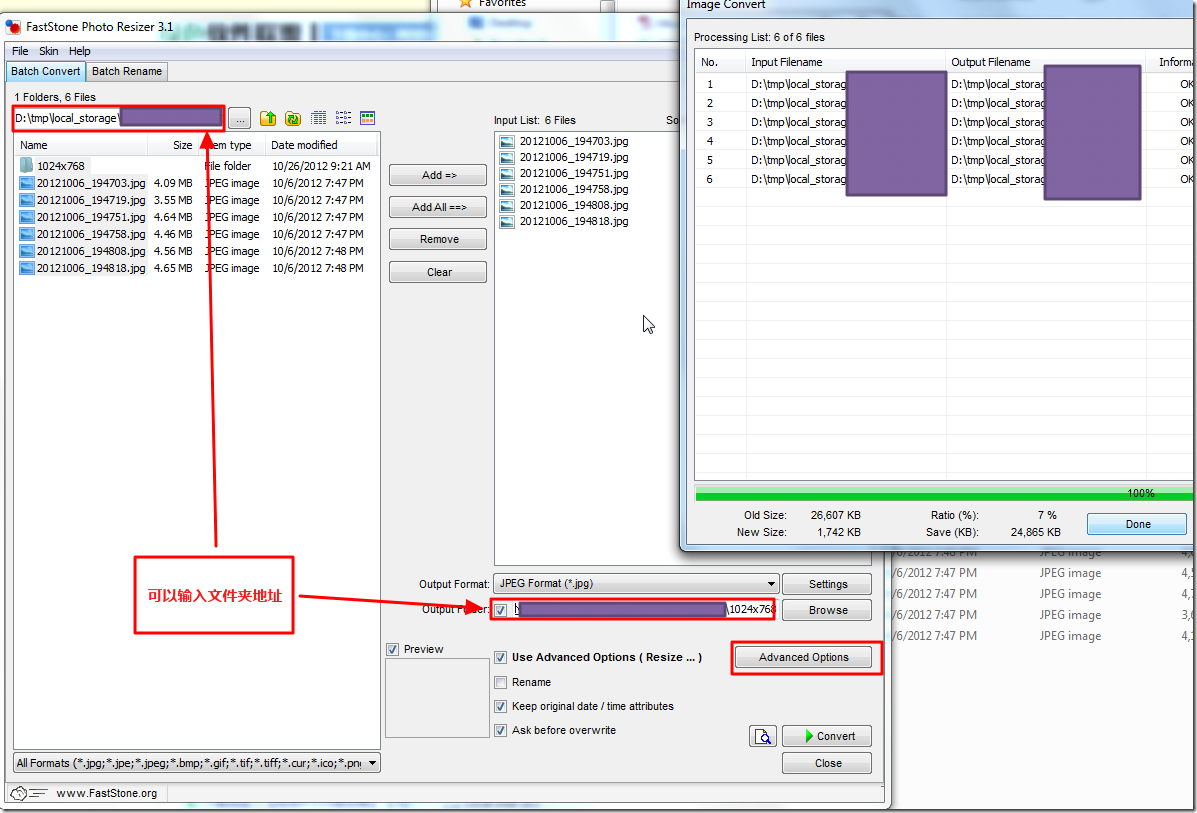Open Advanced Options dialog
This screenshot has width=1197, height=813.
tap(803, 657)
